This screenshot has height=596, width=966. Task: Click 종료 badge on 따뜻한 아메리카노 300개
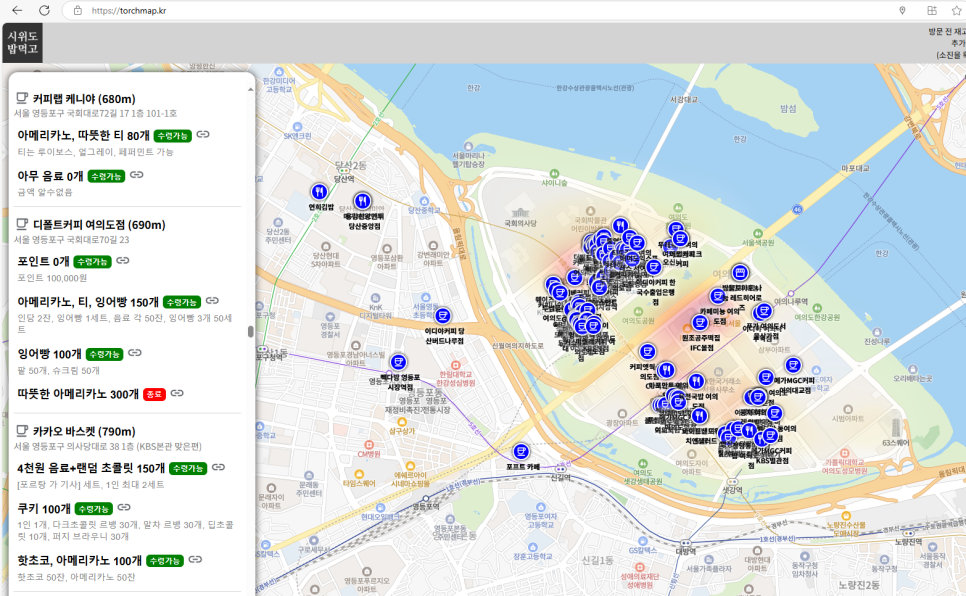154,394
